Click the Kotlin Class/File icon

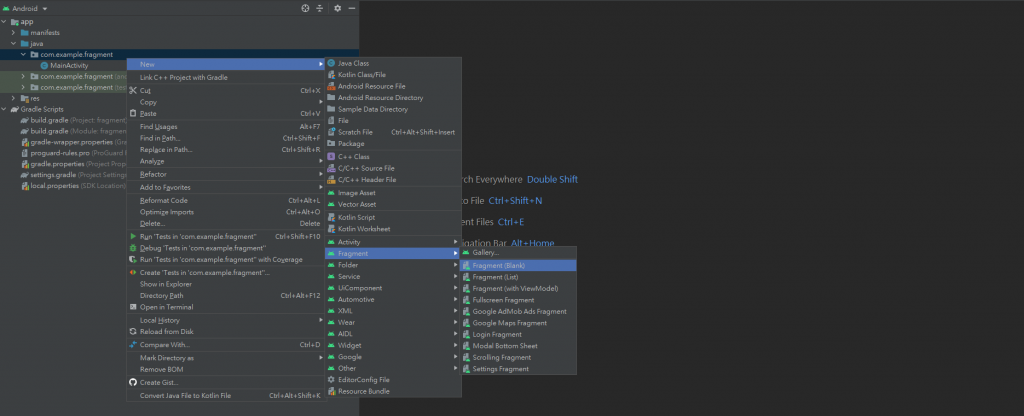click(x=331, y=74)
